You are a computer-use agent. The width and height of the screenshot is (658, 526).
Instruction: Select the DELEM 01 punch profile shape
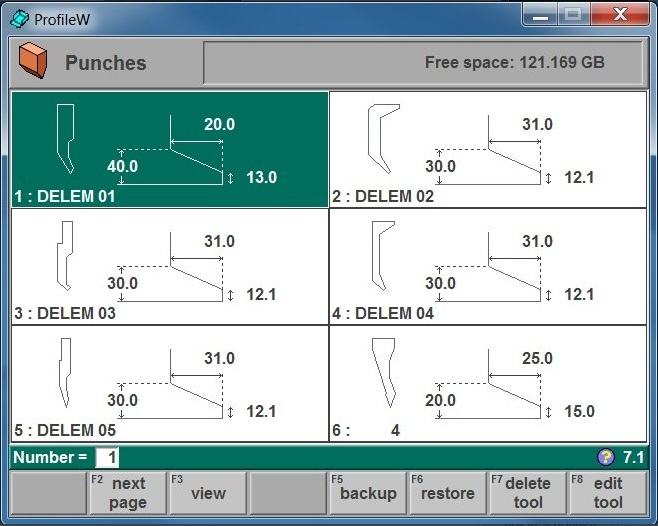click(x=66, y=138)
